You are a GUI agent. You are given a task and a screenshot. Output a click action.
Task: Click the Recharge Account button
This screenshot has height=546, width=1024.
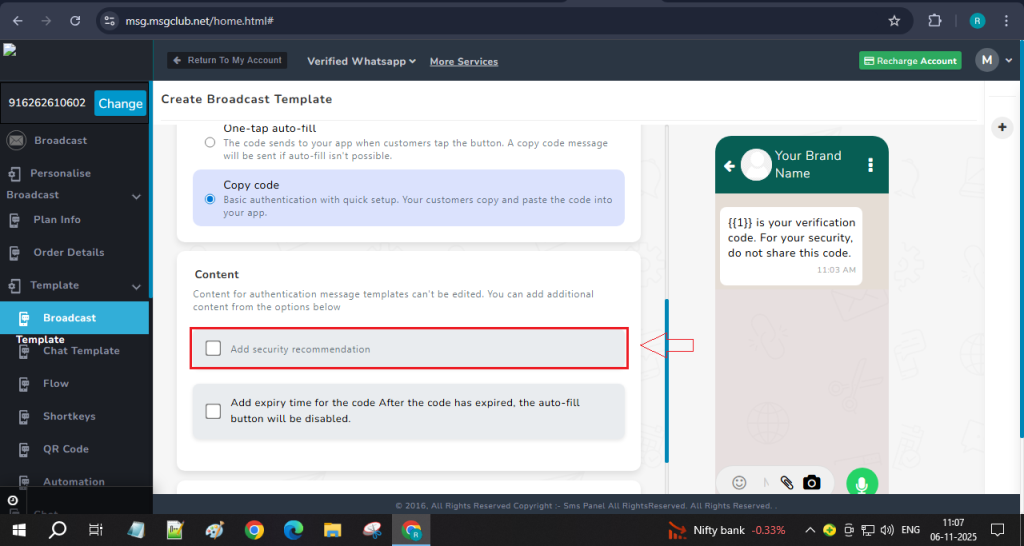[910, 61]
